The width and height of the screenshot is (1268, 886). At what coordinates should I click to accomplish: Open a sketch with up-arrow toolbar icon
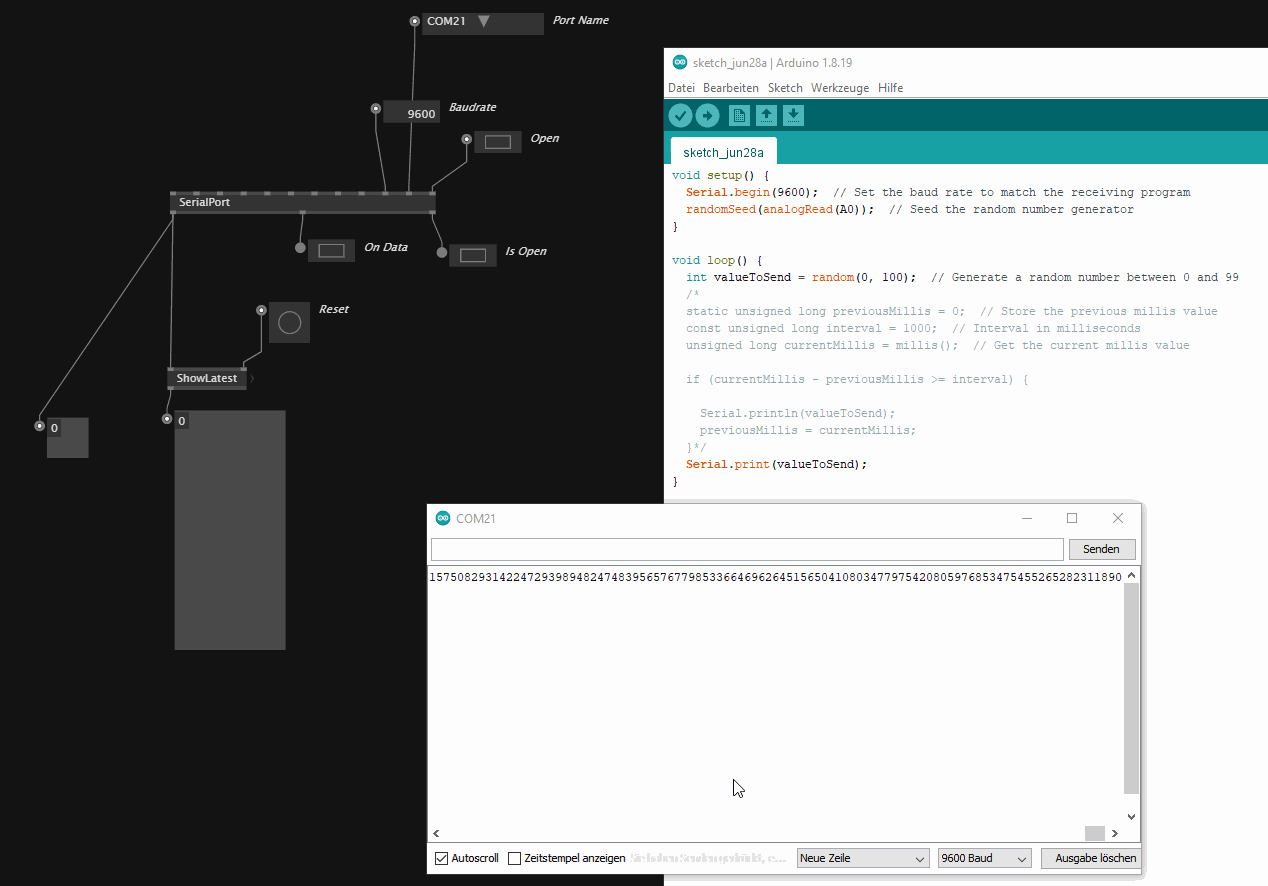coord(766,116)
